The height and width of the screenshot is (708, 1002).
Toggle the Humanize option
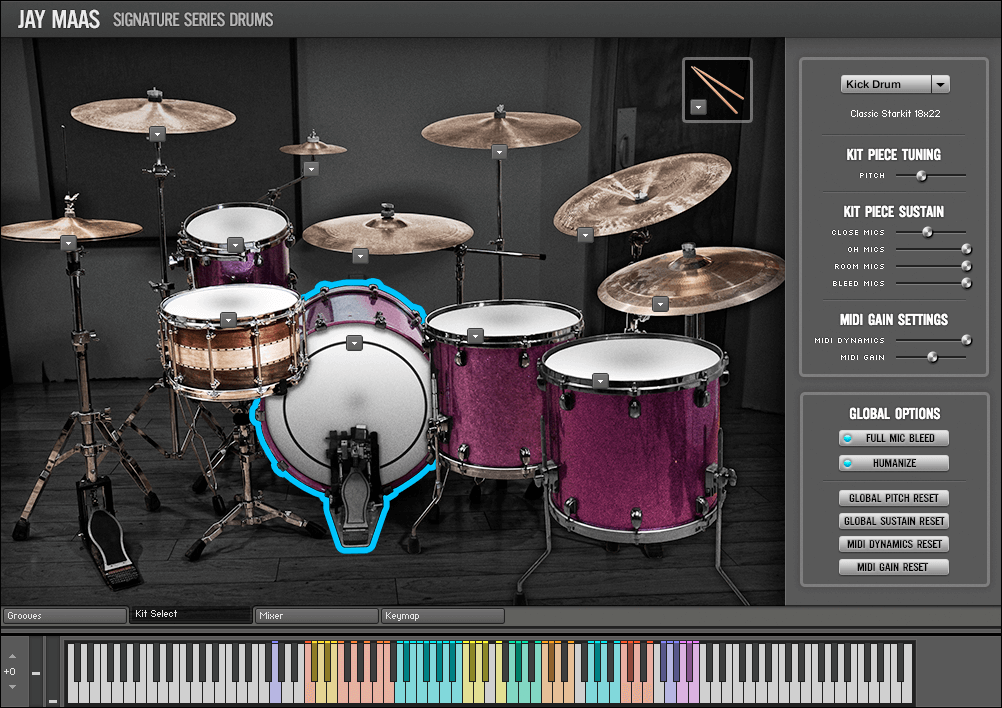(x=893, y=463)
